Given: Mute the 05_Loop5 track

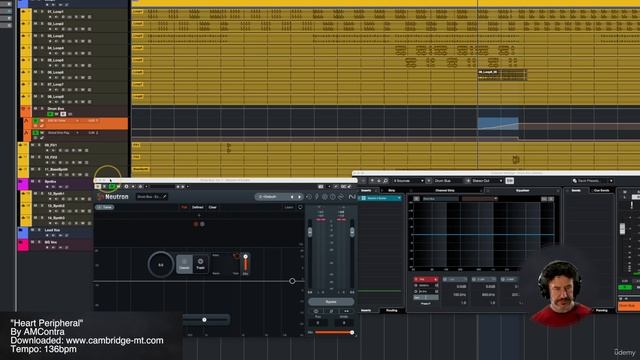Looking at the screenshot, I should pos(36,60).
